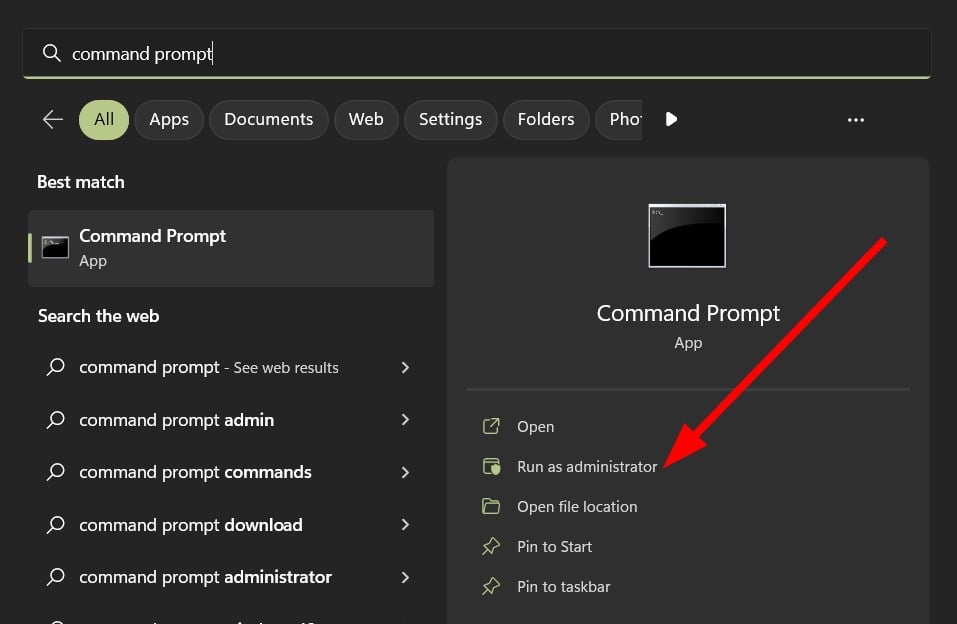
Task: Expand the 'command prompt commands' suggestion chevron
Action: coord(405,472)
